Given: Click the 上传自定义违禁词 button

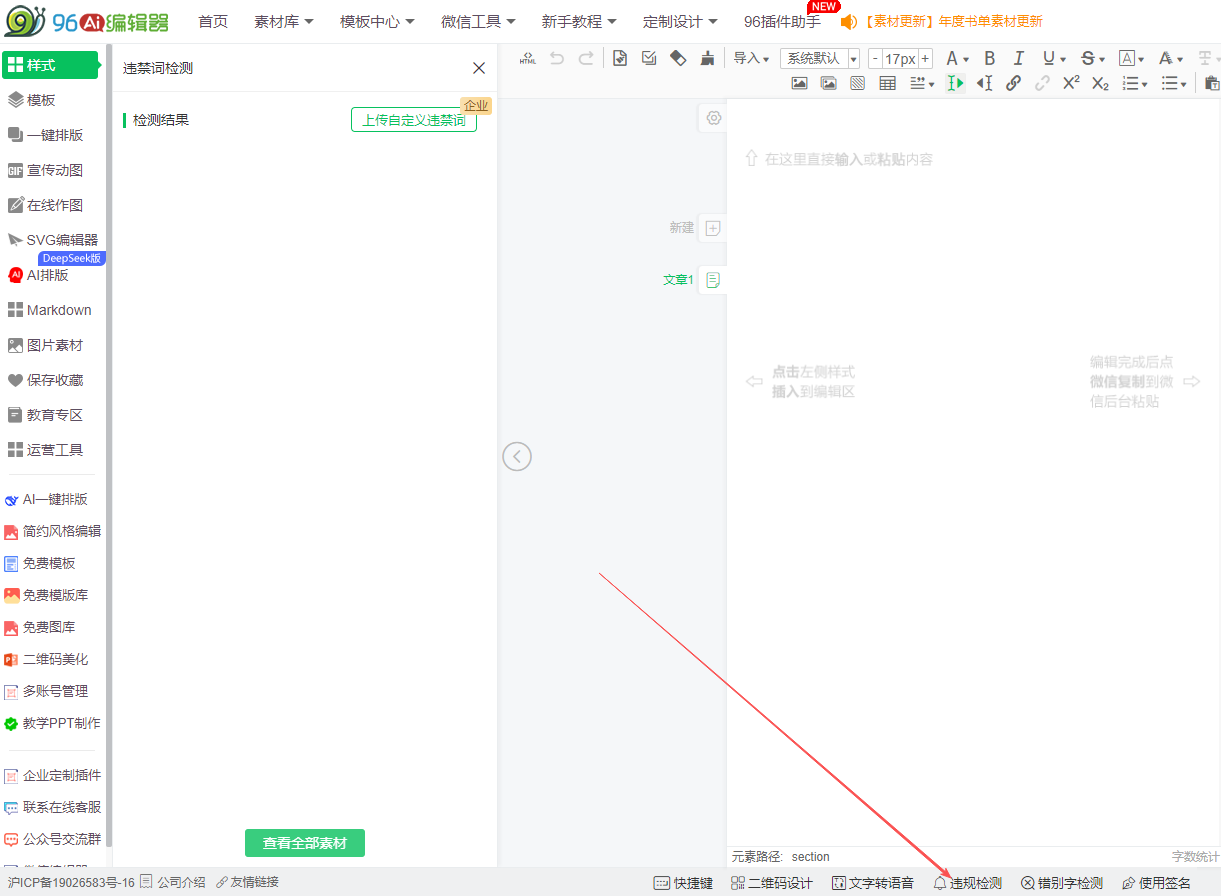Looking at the screenshot, I should (414, 120).
